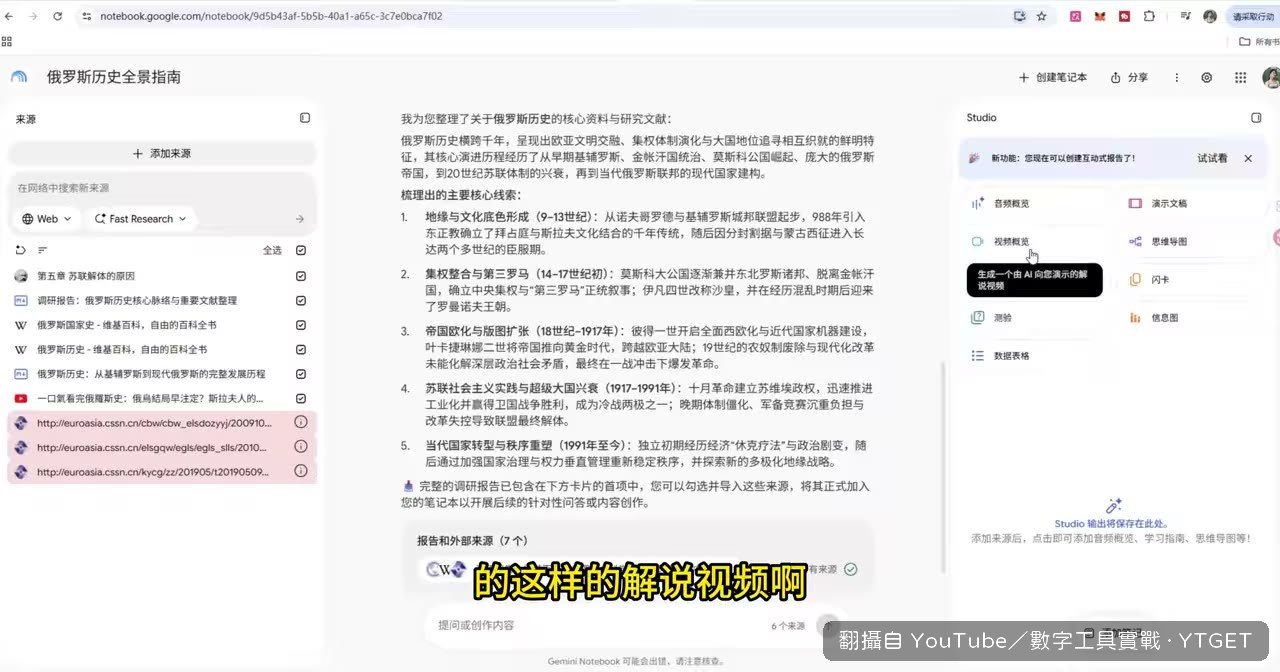Click 添加来源 add source button
Image resolution: width=1280 pixels, height=672 pixels.
(162, 154)
